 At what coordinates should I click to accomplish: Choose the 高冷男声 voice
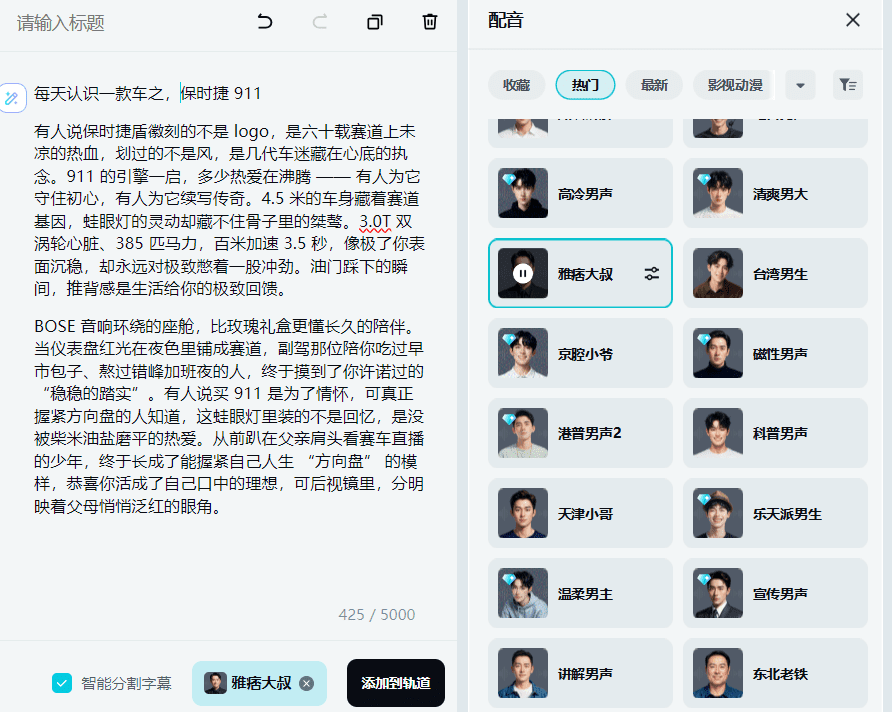pos(580,194)
